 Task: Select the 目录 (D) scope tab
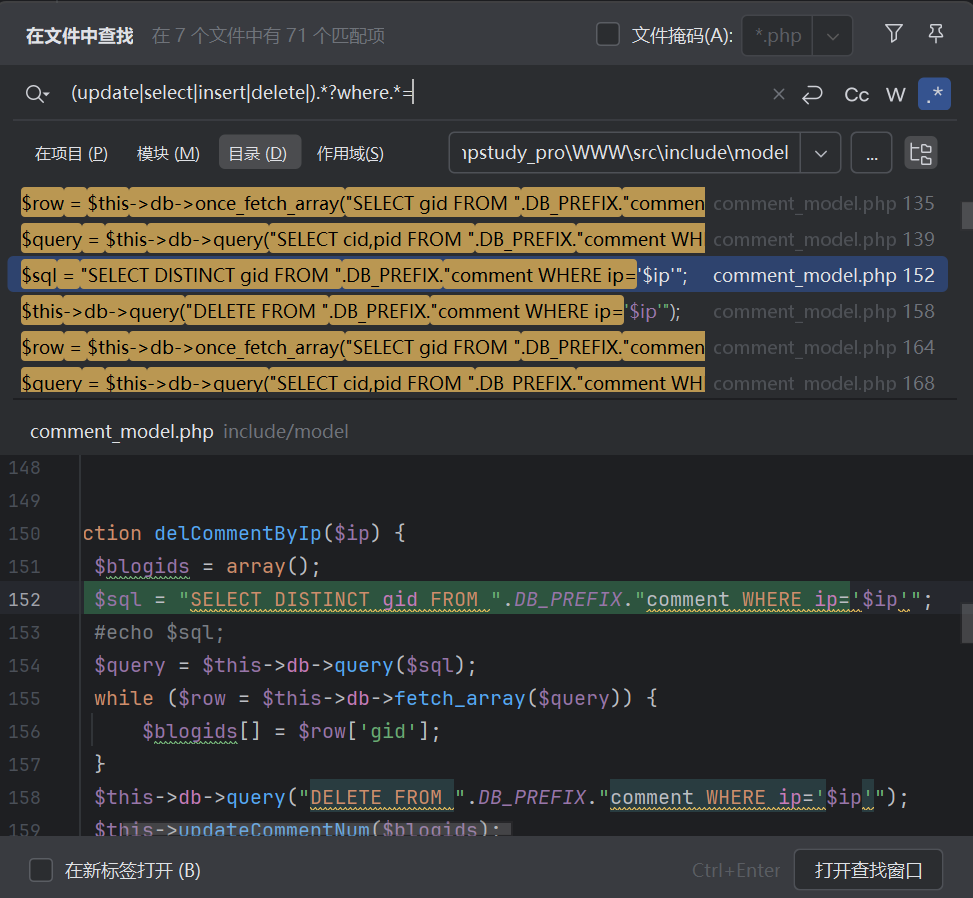pos(259,152)
